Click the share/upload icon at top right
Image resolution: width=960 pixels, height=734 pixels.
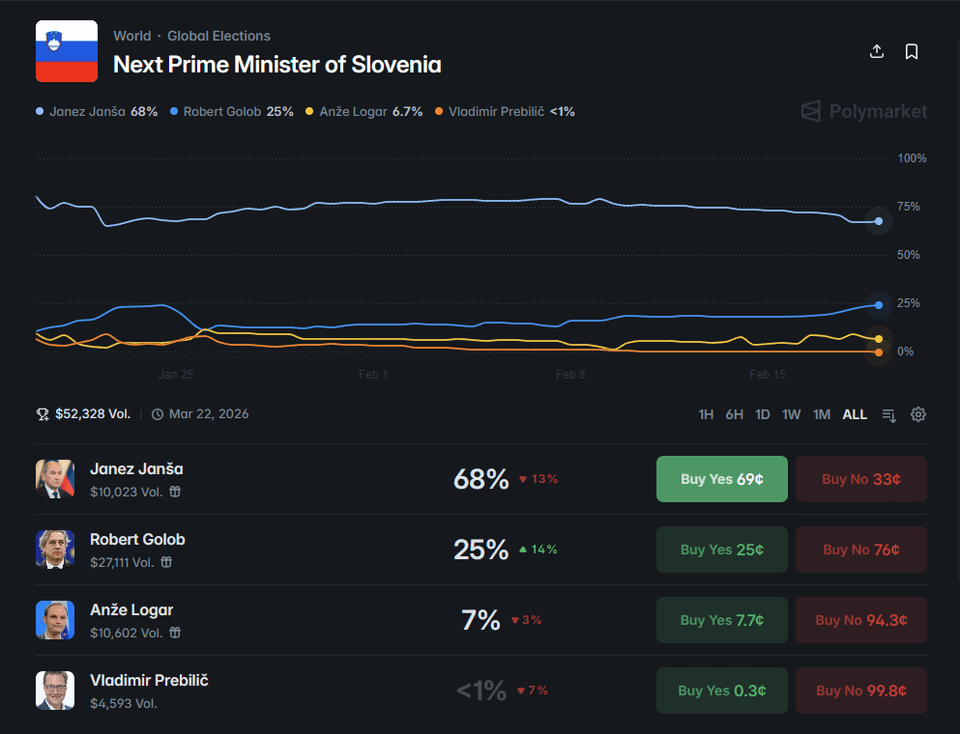click(x=877, y=52)
